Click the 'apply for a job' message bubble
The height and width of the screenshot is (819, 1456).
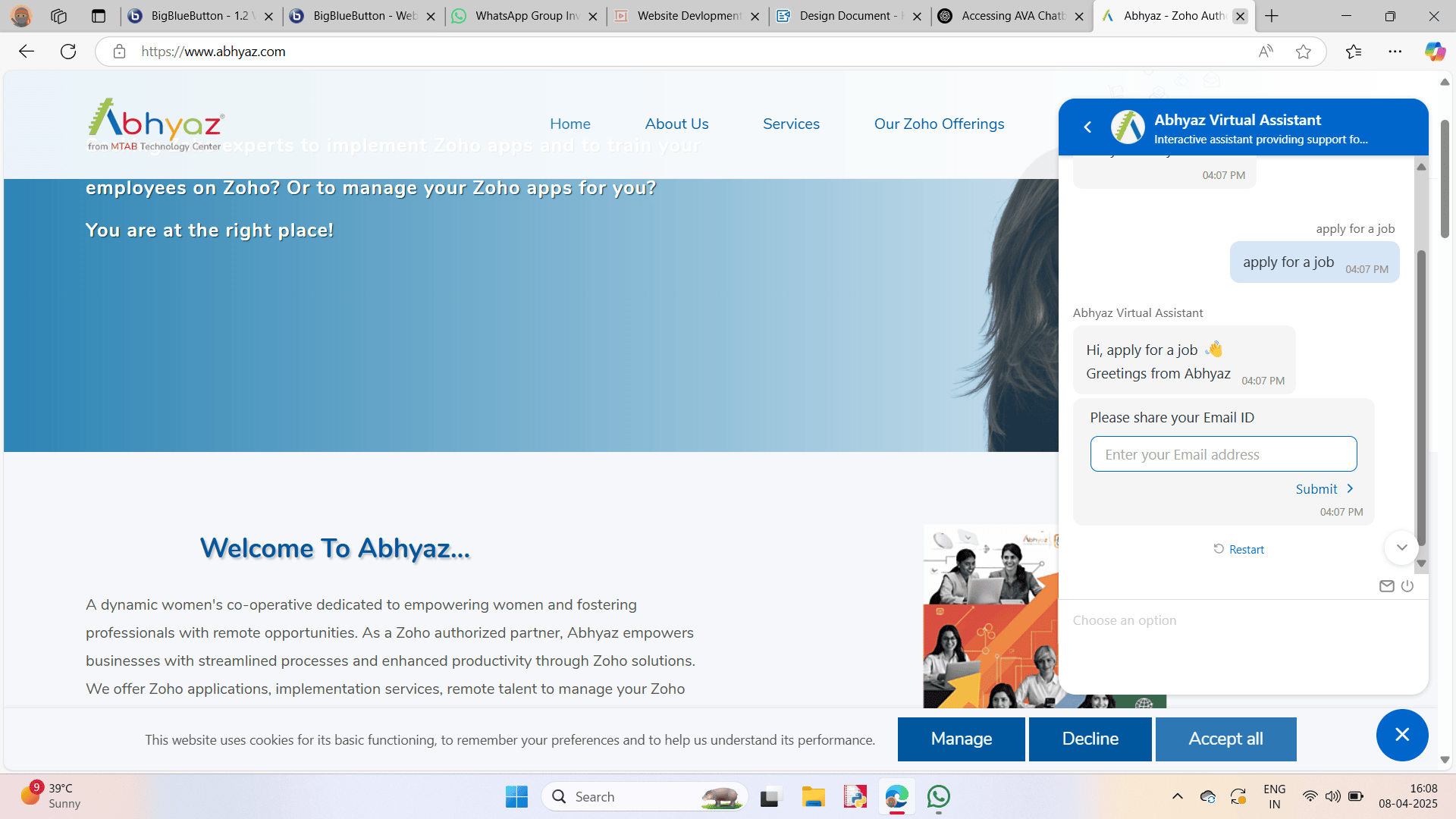point(1314,262)
